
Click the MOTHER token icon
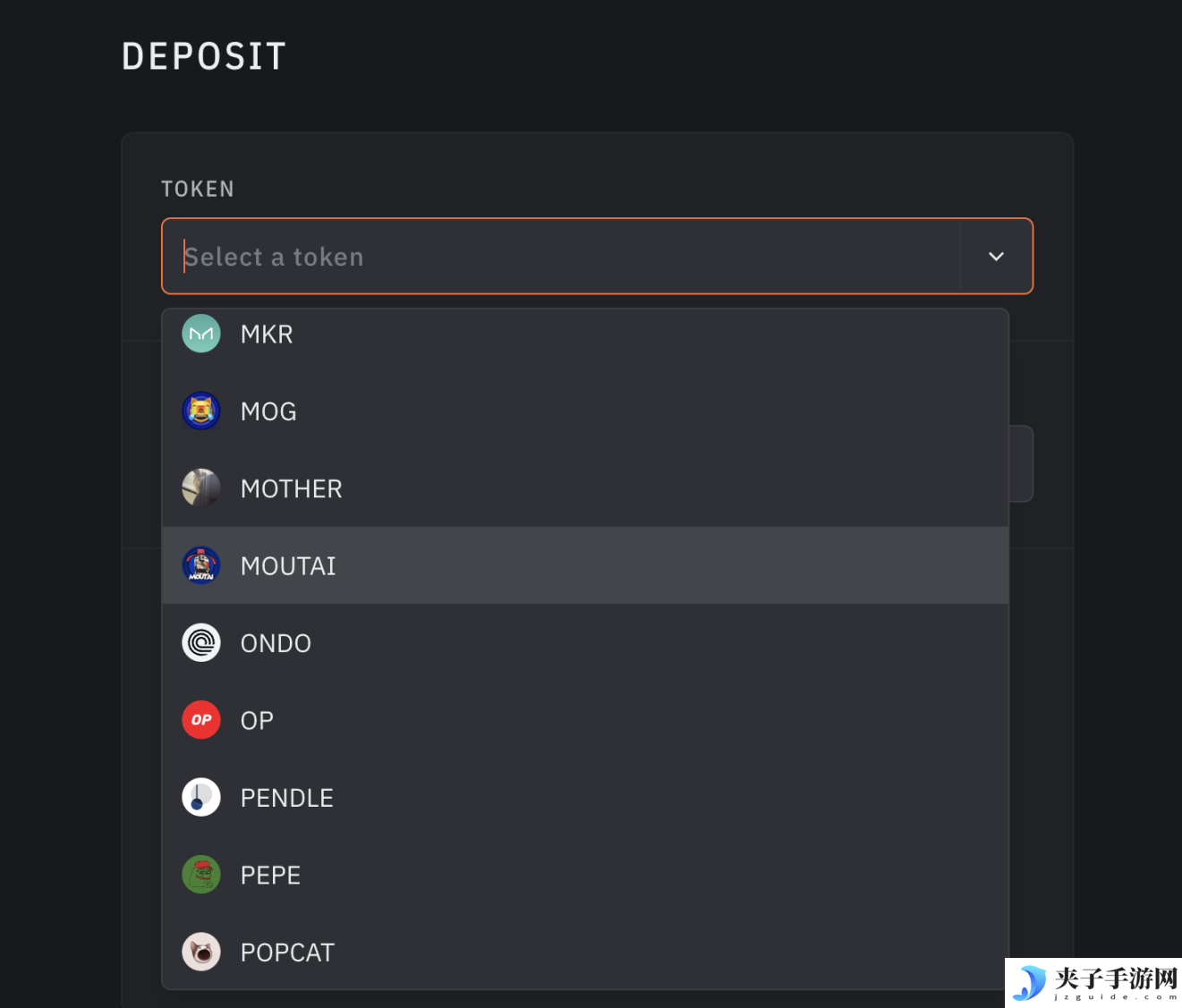tap(201, 488)
